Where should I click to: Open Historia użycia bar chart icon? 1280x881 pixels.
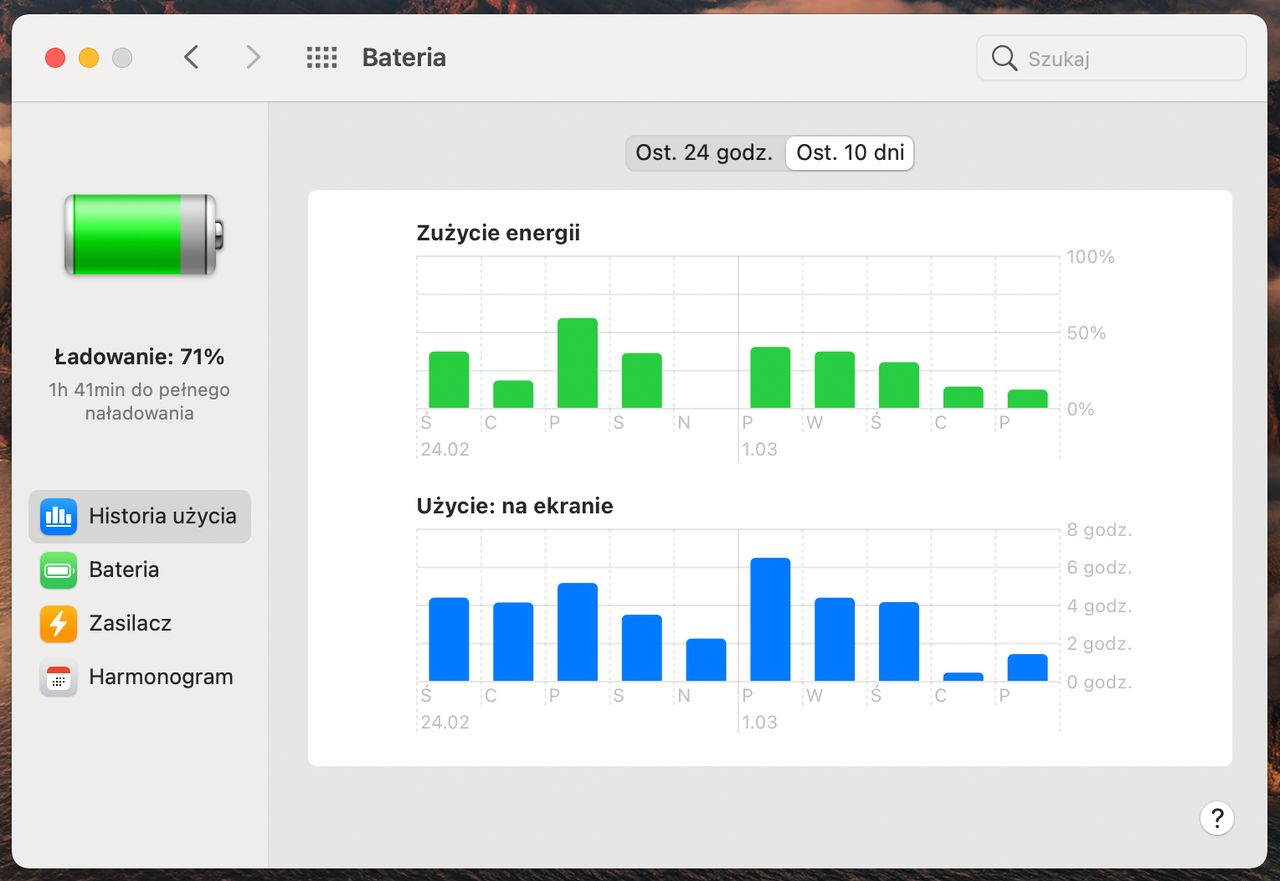[x=58, y=516]
